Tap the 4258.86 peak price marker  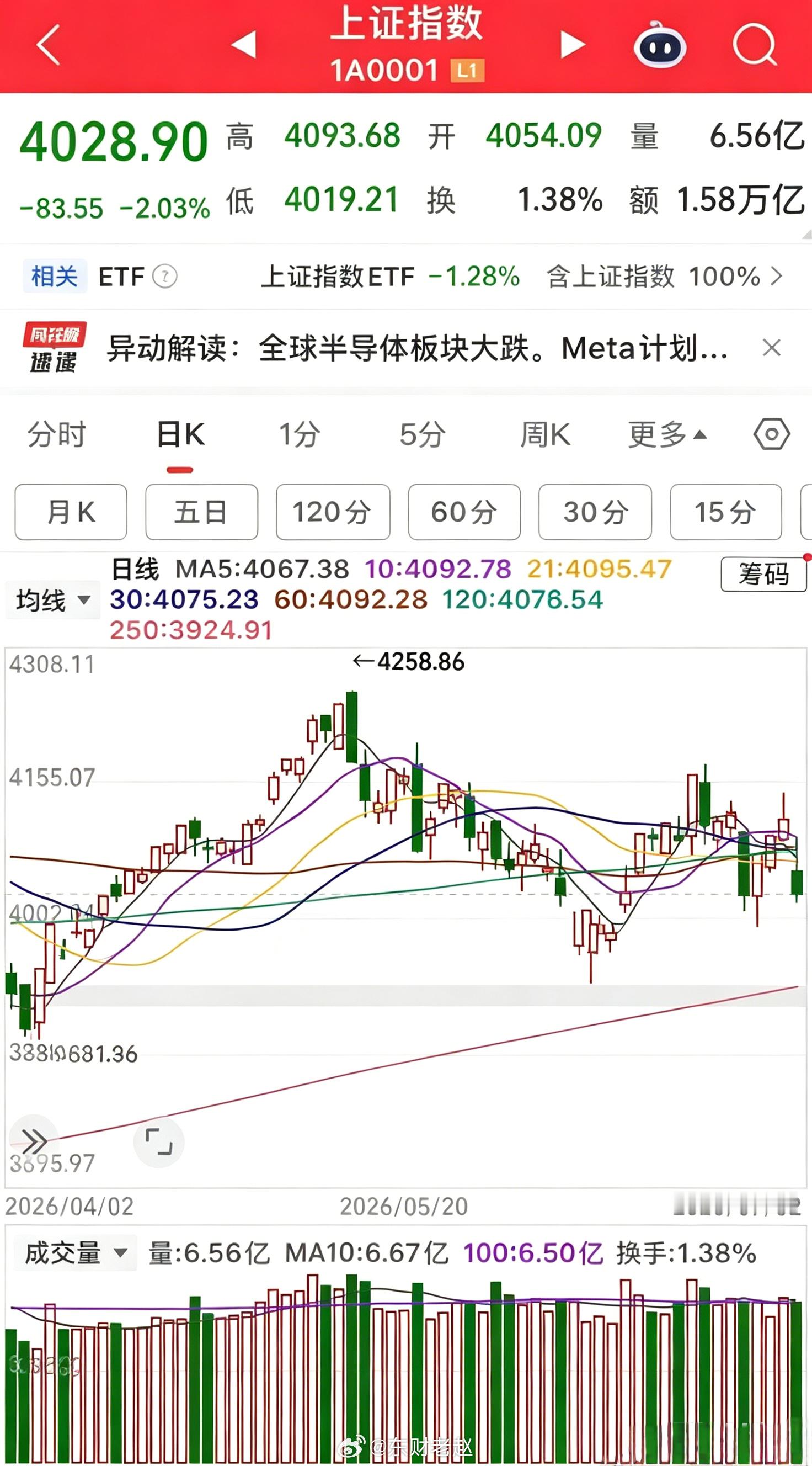pos(409,662)
